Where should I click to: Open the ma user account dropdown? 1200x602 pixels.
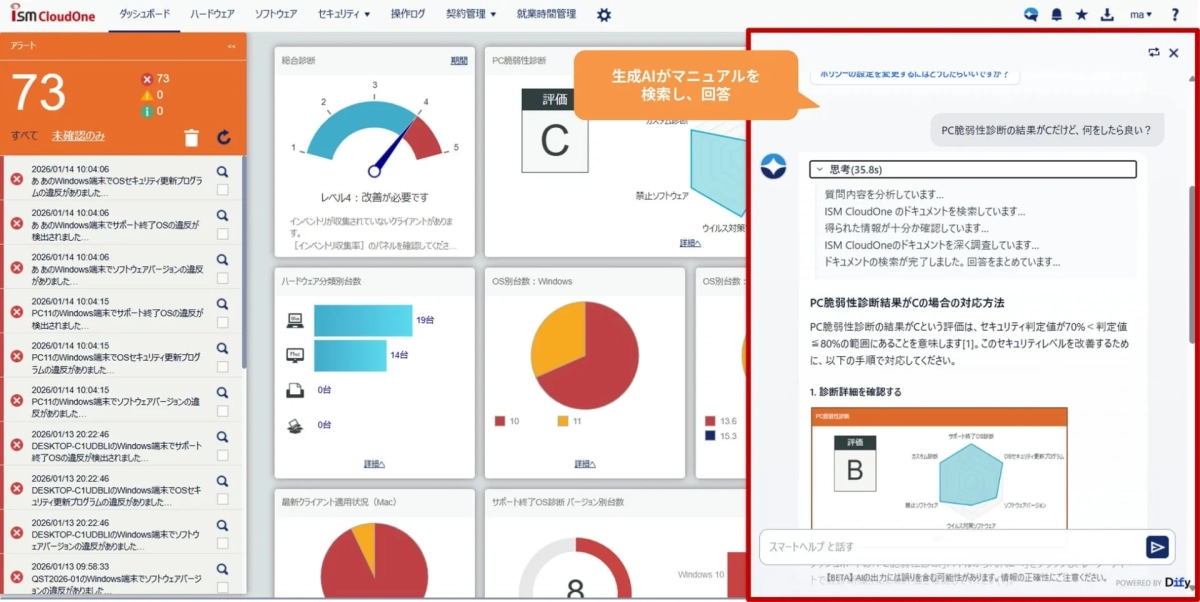pyautogui.click(x=1139, y=14)
